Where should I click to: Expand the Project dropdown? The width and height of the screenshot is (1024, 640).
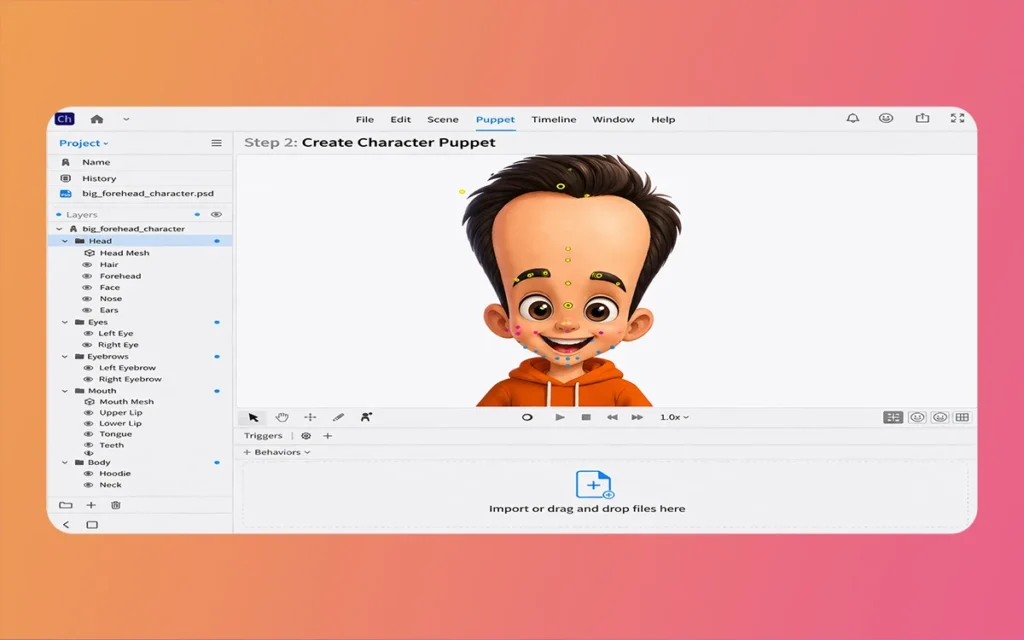[84, 143]
